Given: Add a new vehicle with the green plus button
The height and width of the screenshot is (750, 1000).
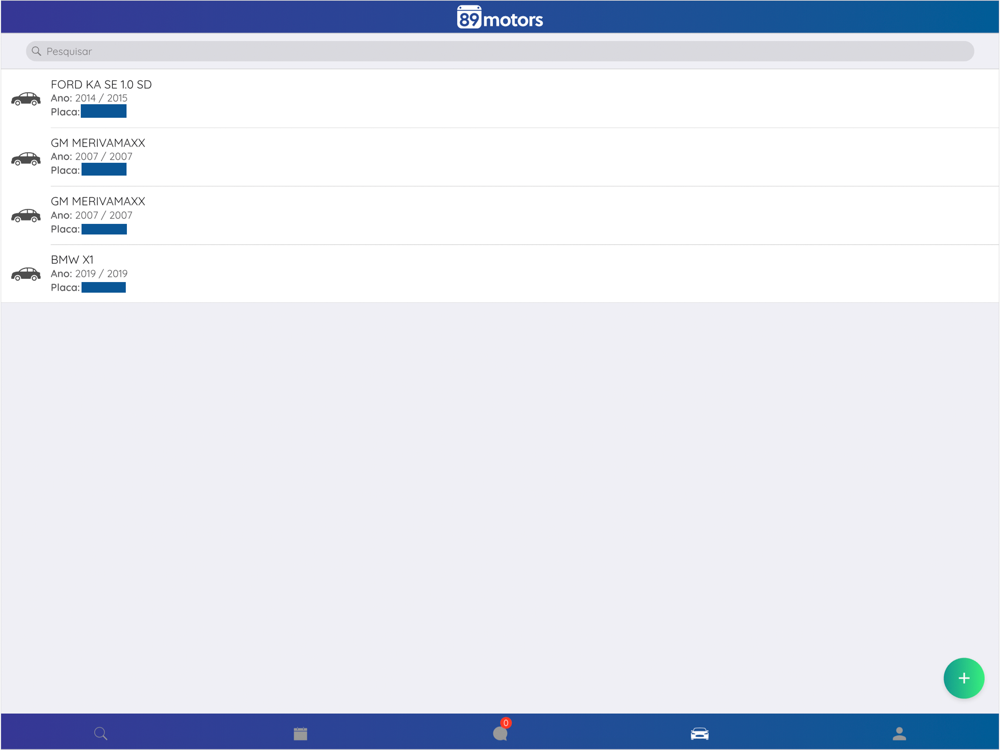Looking at the screenshot, I should 964,678.
